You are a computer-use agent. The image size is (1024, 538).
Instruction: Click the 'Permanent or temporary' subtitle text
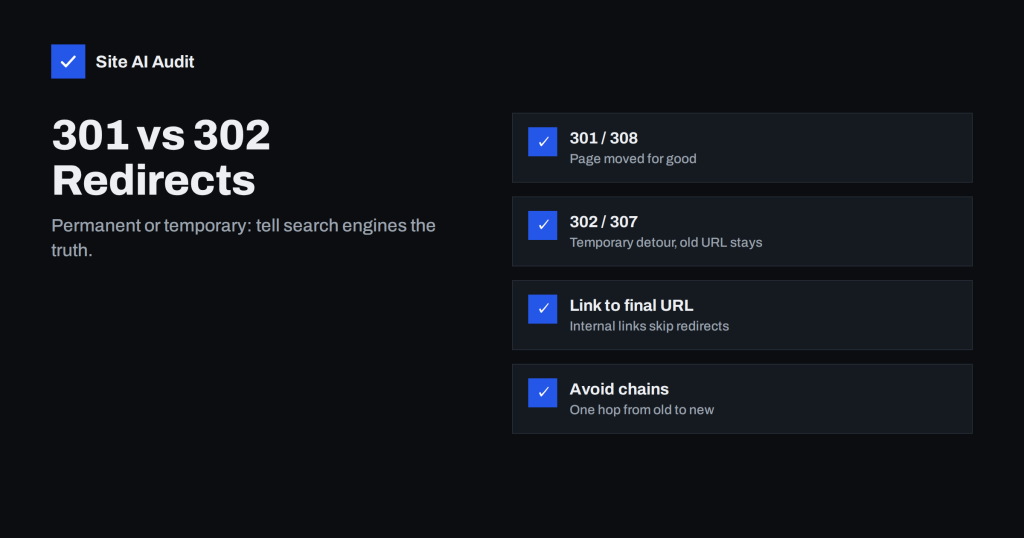tap(244, 238)
